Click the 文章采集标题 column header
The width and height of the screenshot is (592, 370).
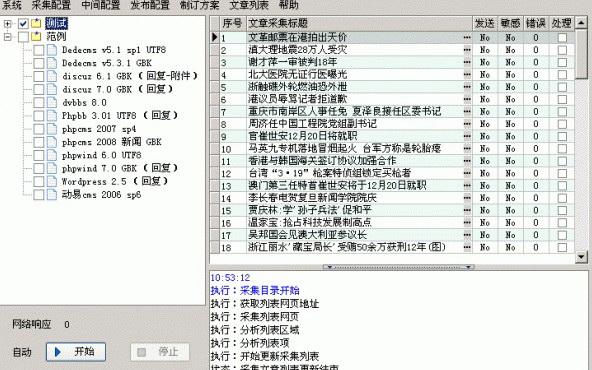click(359, 23)
